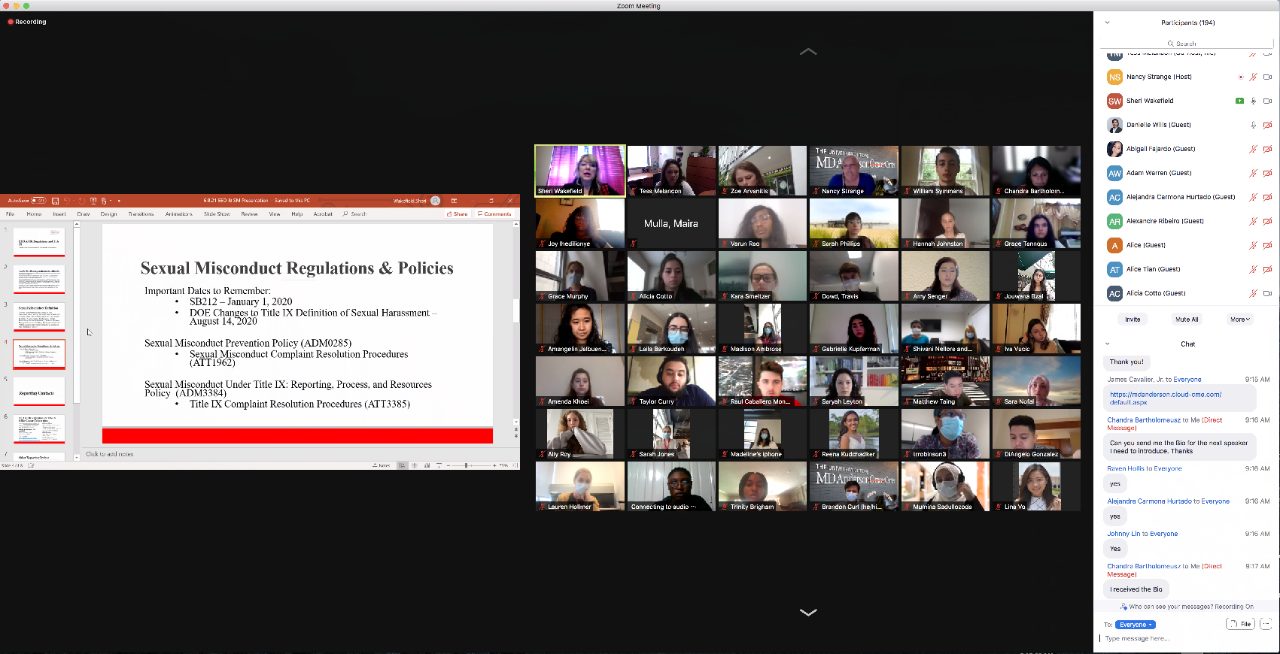Viewport: 1280px width, 654px height.
Task: Click the Invite button
Action: (x=1133, y=319)
